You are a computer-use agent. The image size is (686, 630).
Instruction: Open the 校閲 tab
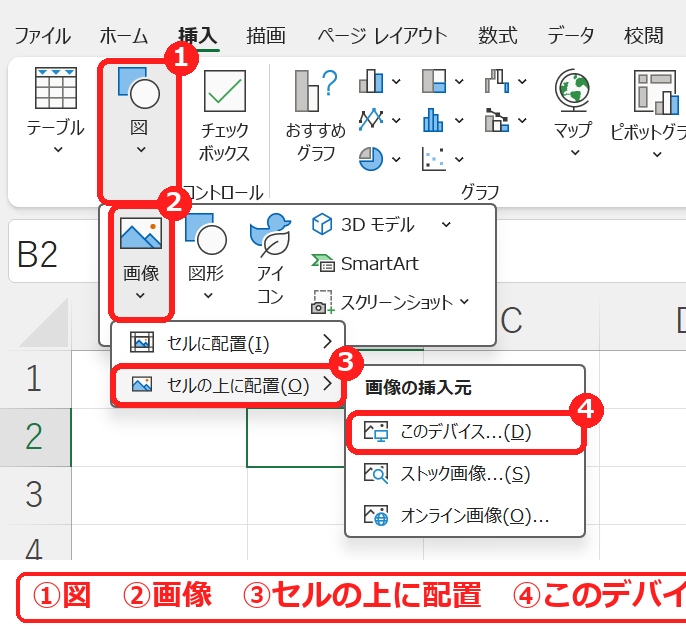pyautogui.click(x=644, y=36)
